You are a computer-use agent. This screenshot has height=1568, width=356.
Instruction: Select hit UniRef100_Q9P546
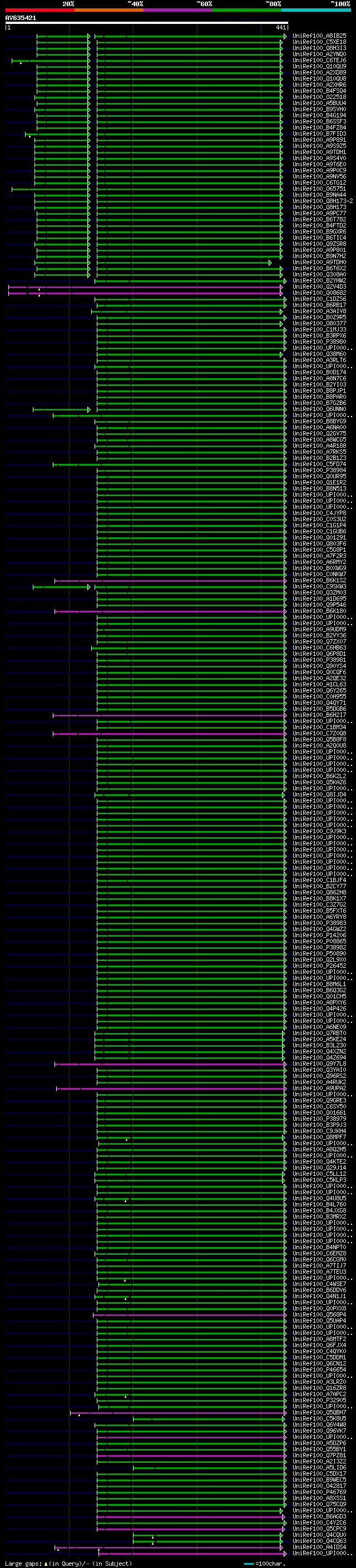coord(319,605)
